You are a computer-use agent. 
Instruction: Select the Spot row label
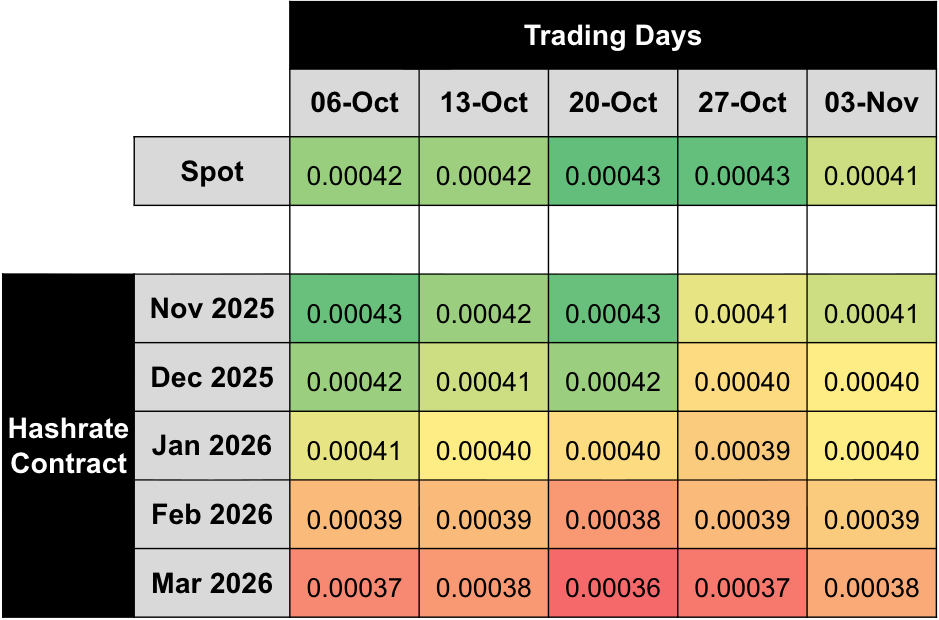pos(212,172)
